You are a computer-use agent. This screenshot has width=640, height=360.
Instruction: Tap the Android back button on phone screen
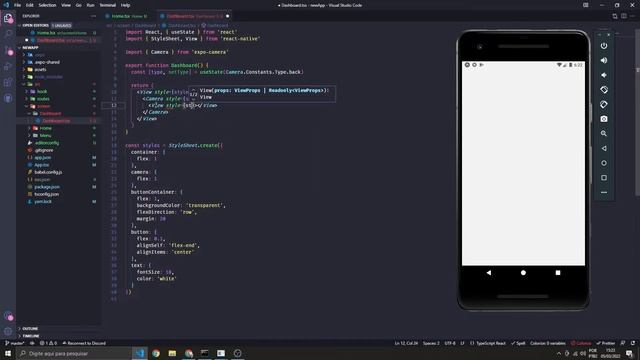point(489,273)
